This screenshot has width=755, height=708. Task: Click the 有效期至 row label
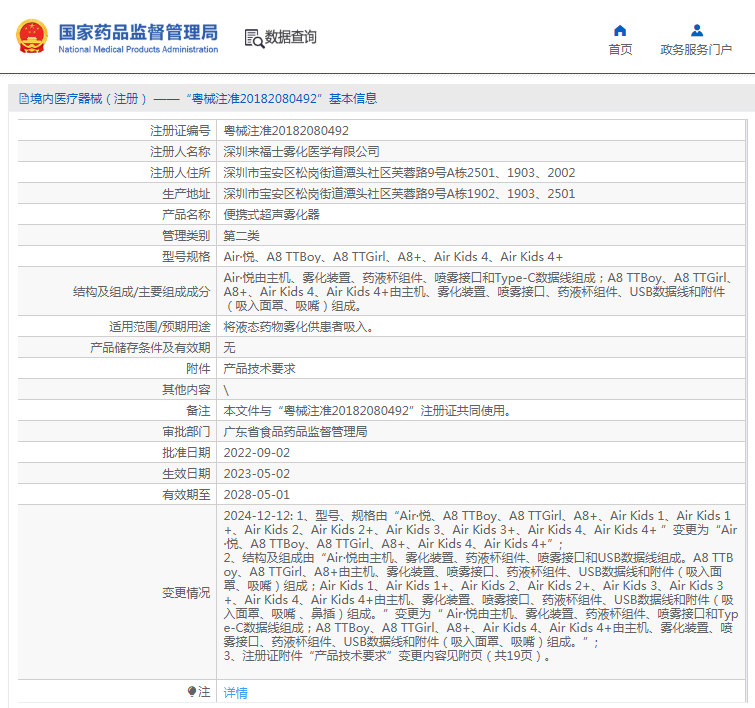point(186,495)
